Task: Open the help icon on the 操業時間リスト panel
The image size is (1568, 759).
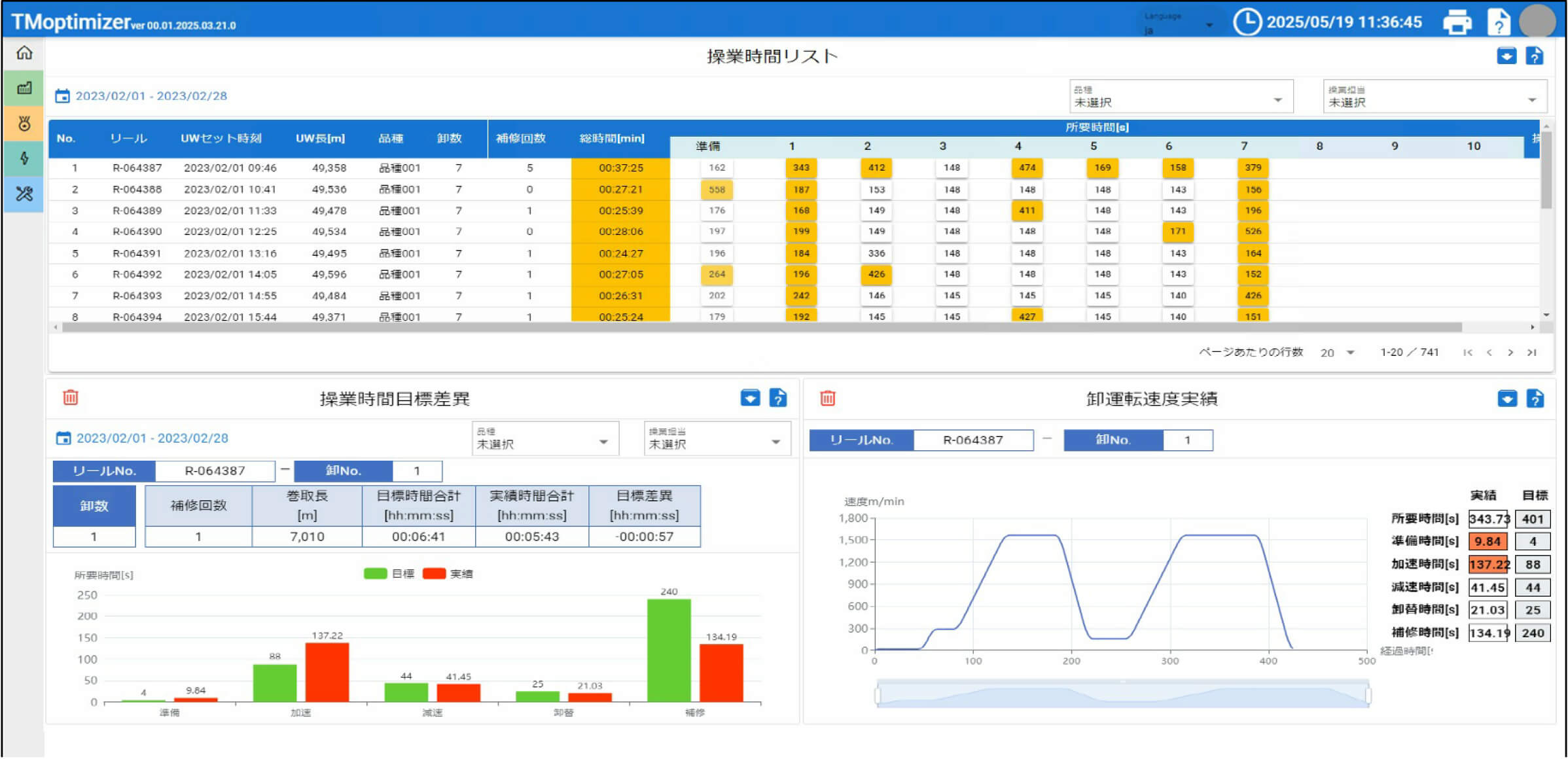Action: pyautogui.click(x=1535, y=57)
